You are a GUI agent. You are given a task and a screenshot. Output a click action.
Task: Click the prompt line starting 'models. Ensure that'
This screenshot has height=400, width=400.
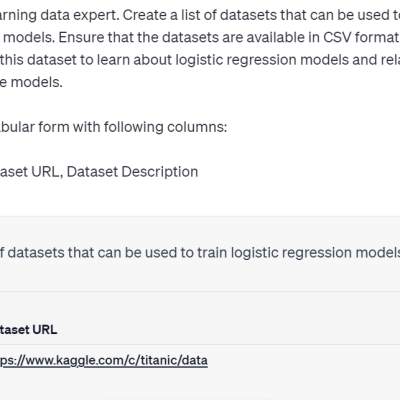click(200, 37)
